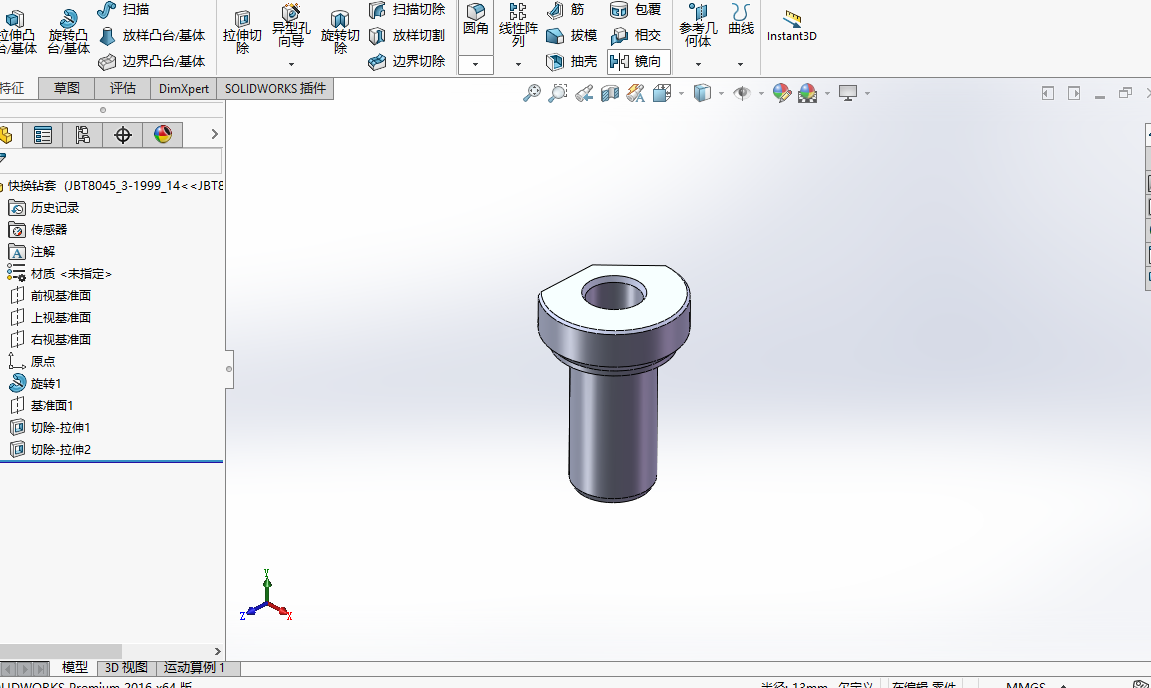Image resolution: width=1151 pixels, height=688 pixels.
Task: Select the Rib (筋) tool
Action: click(x=566, y=10)
